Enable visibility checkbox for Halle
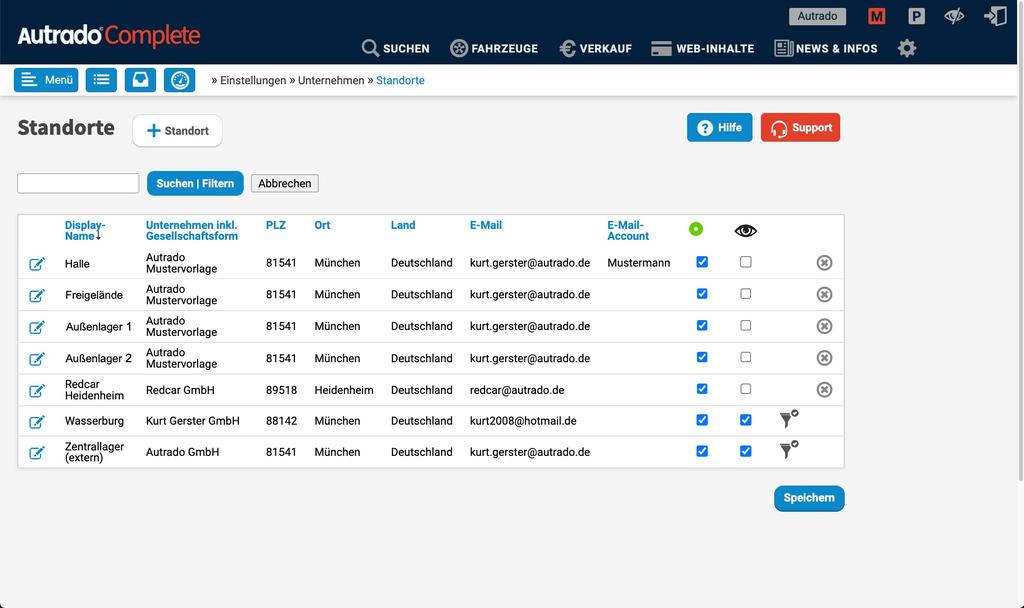This screenshot has width=1024, height=608. click(x=745, y=262)
